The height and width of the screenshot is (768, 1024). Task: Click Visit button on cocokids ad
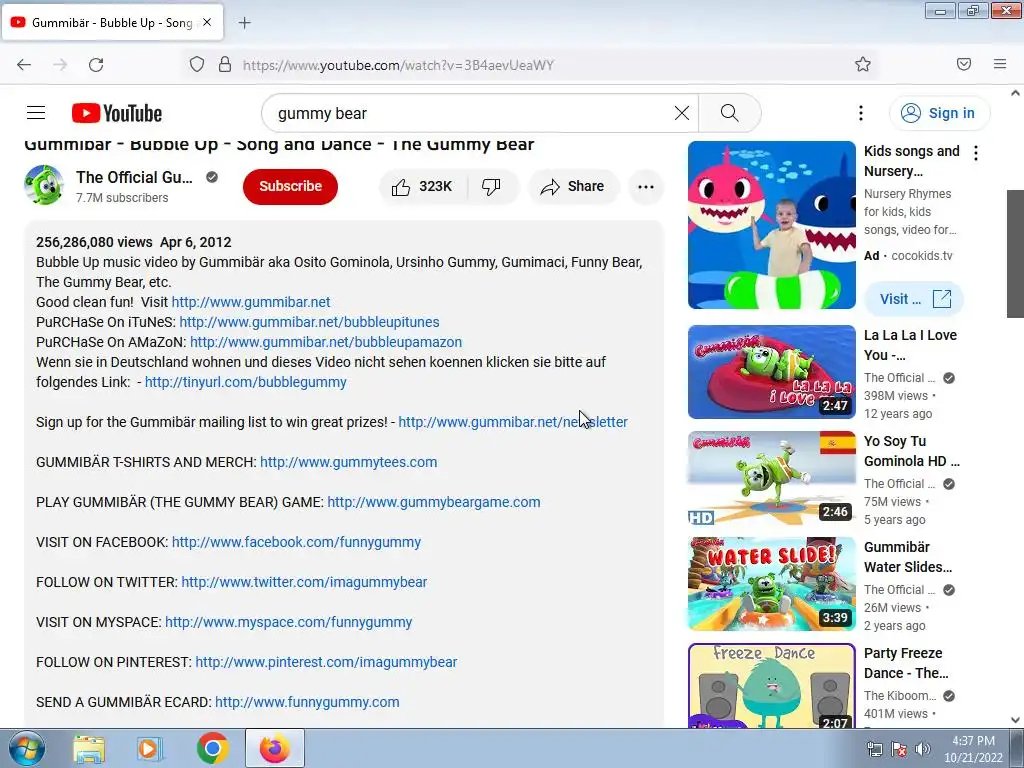tap(914, 299)
